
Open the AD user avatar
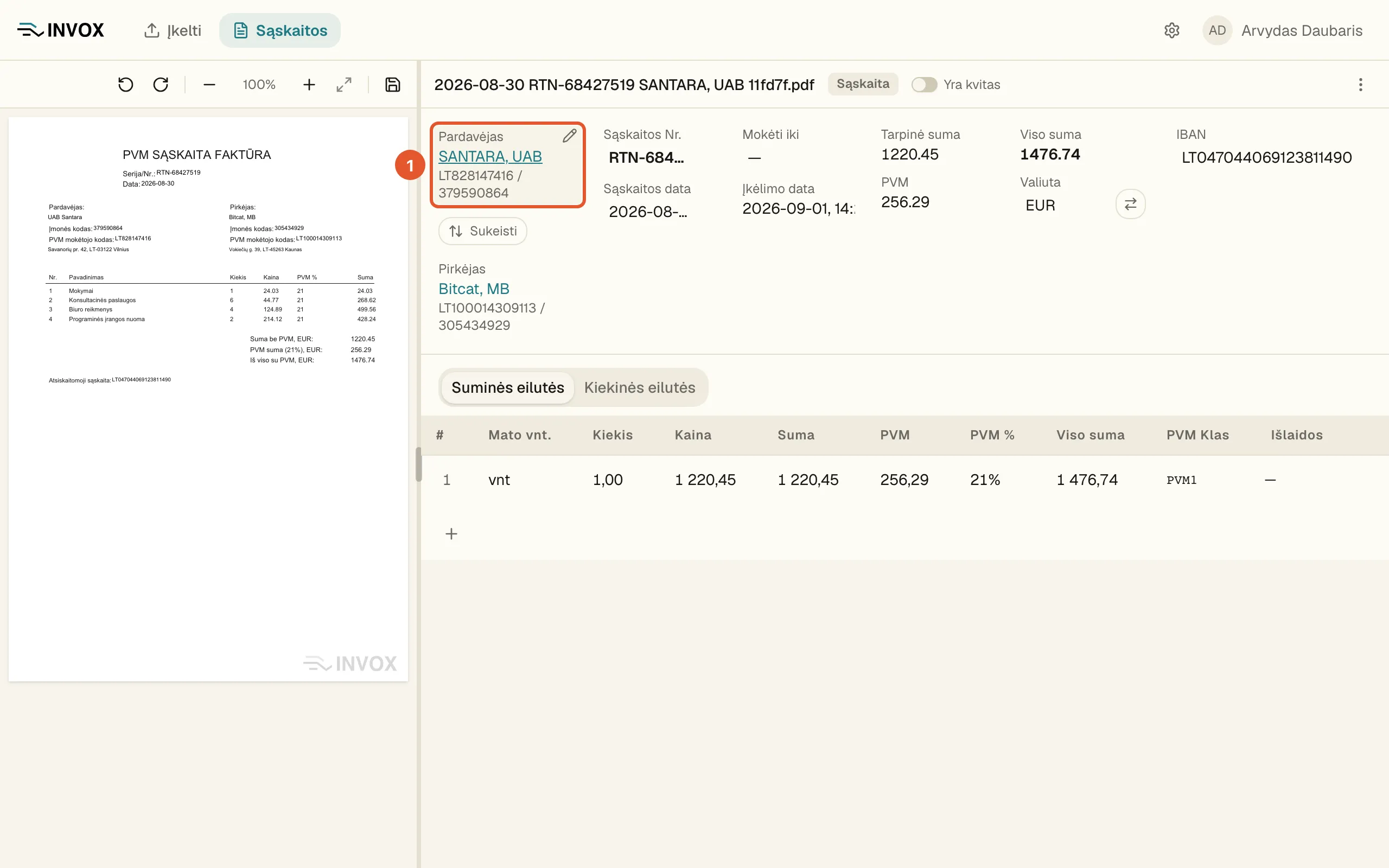[1217, 30]
